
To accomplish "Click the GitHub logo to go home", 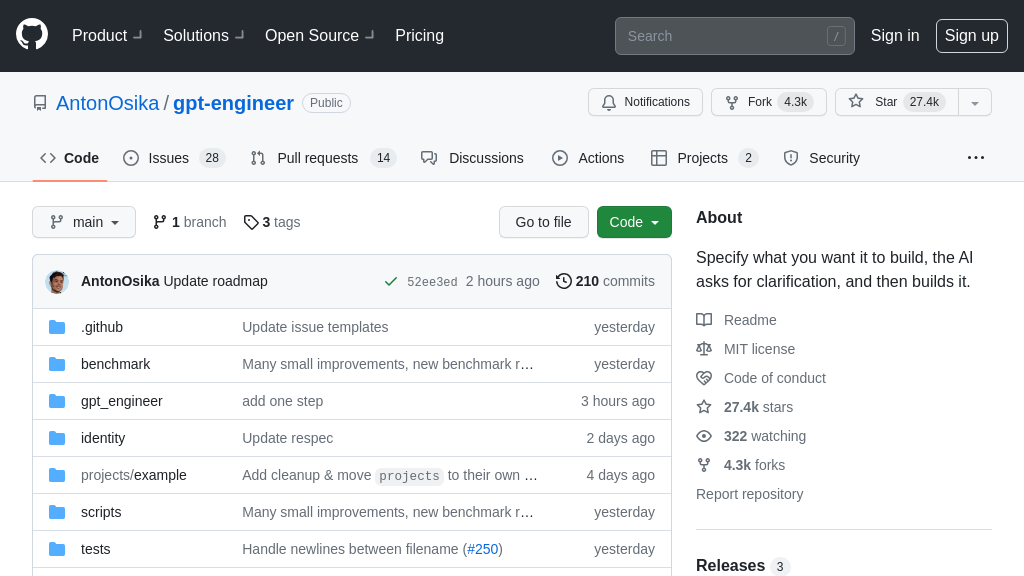I will coord(31,35).
